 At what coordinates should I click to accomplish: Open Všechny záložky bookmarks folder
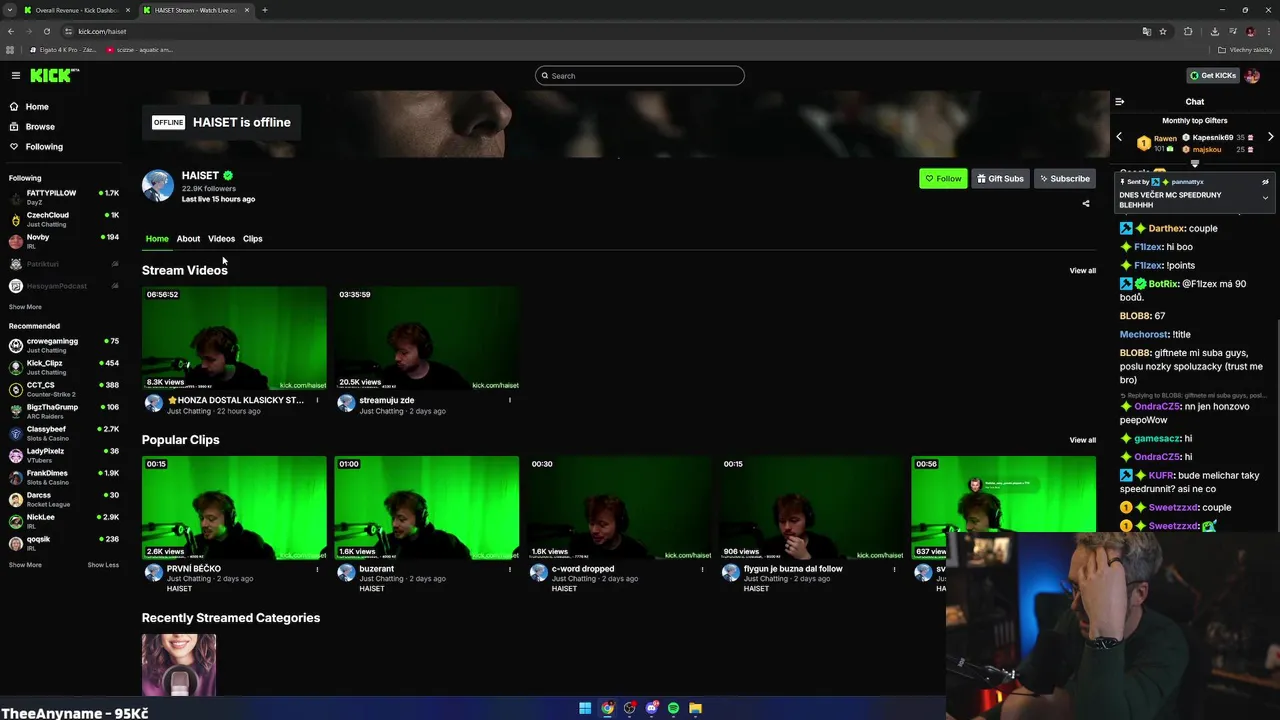pyautogui.click(x=1245, y=50)
